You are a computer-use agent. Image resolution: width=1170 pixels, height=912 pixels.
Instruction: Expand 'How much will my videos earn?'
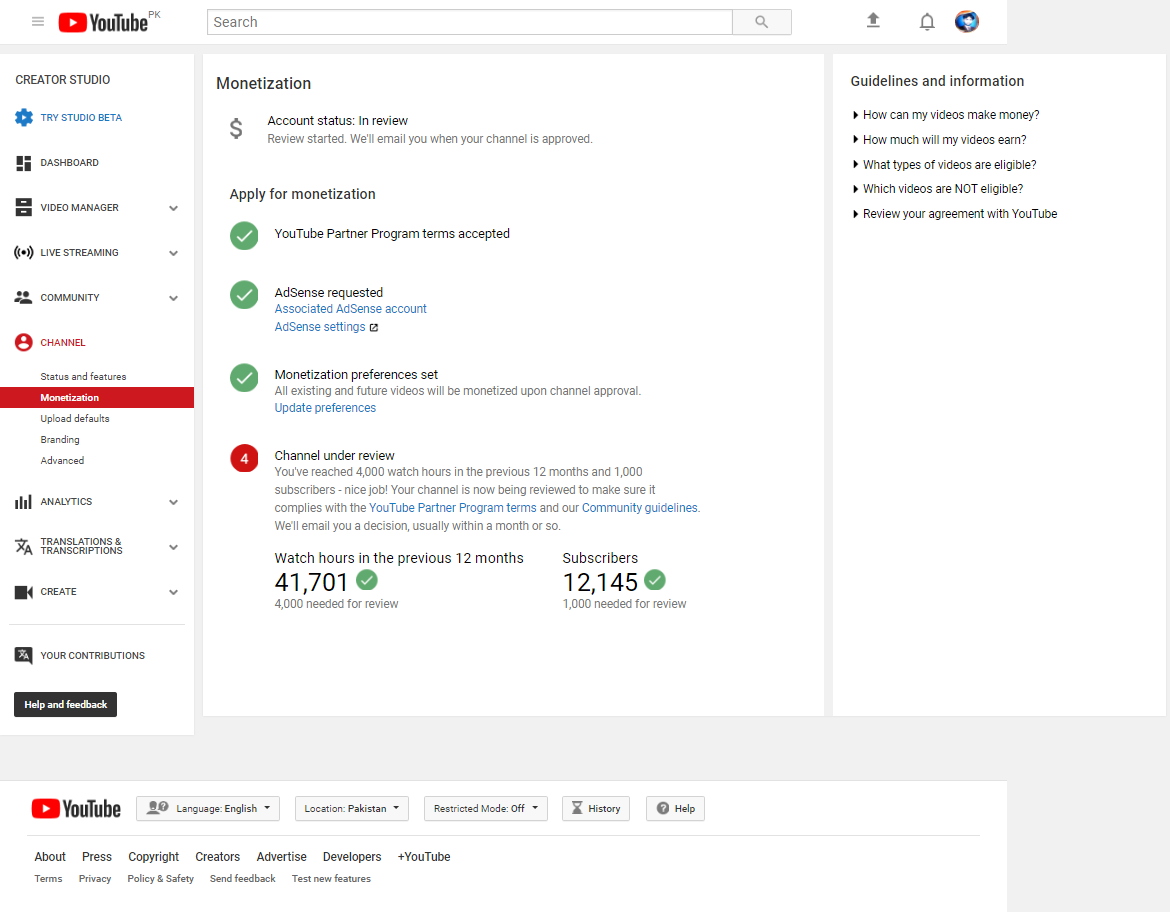[x=939, y=140]
